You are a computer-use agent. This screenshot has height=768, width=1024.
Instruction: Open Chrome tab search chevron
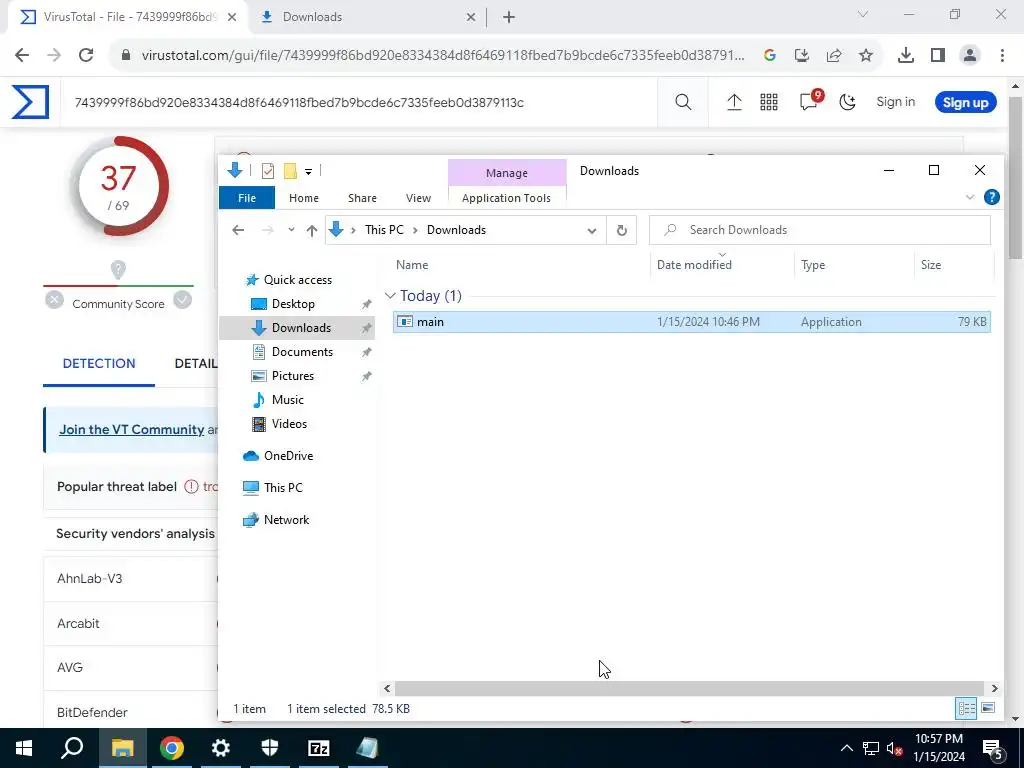click(x=863, y=14)
